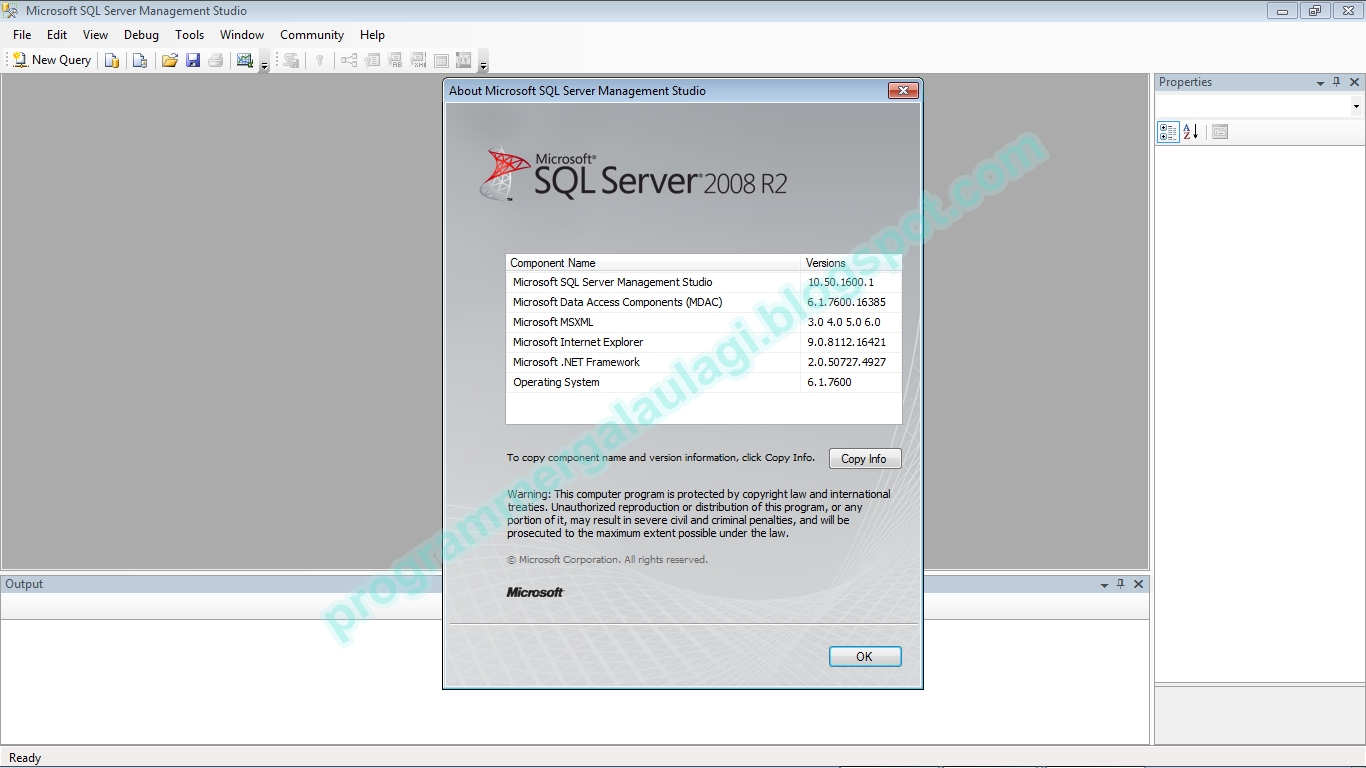This screenshot has height=768, width=1366.
Task: Click the New Query toolbar button
Action: point(52,60)
